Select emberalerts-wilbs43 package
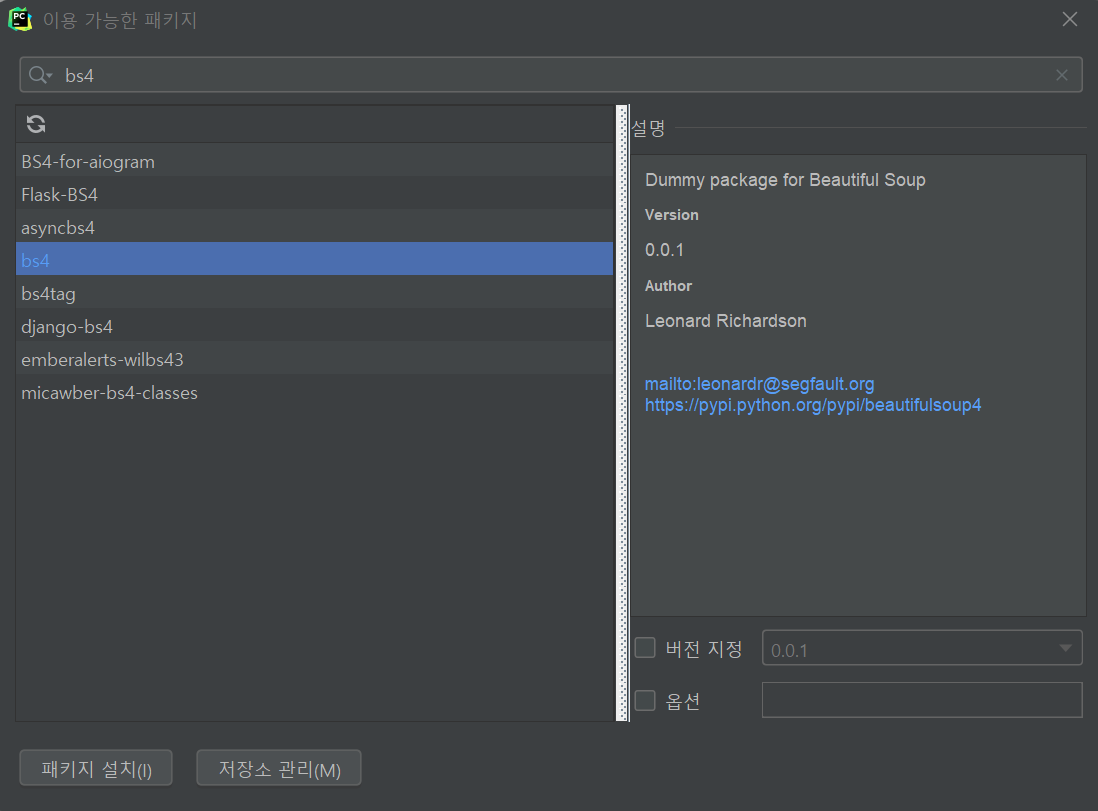The height and width of the screenshot is (811, 1098). (x=314, y=359)
